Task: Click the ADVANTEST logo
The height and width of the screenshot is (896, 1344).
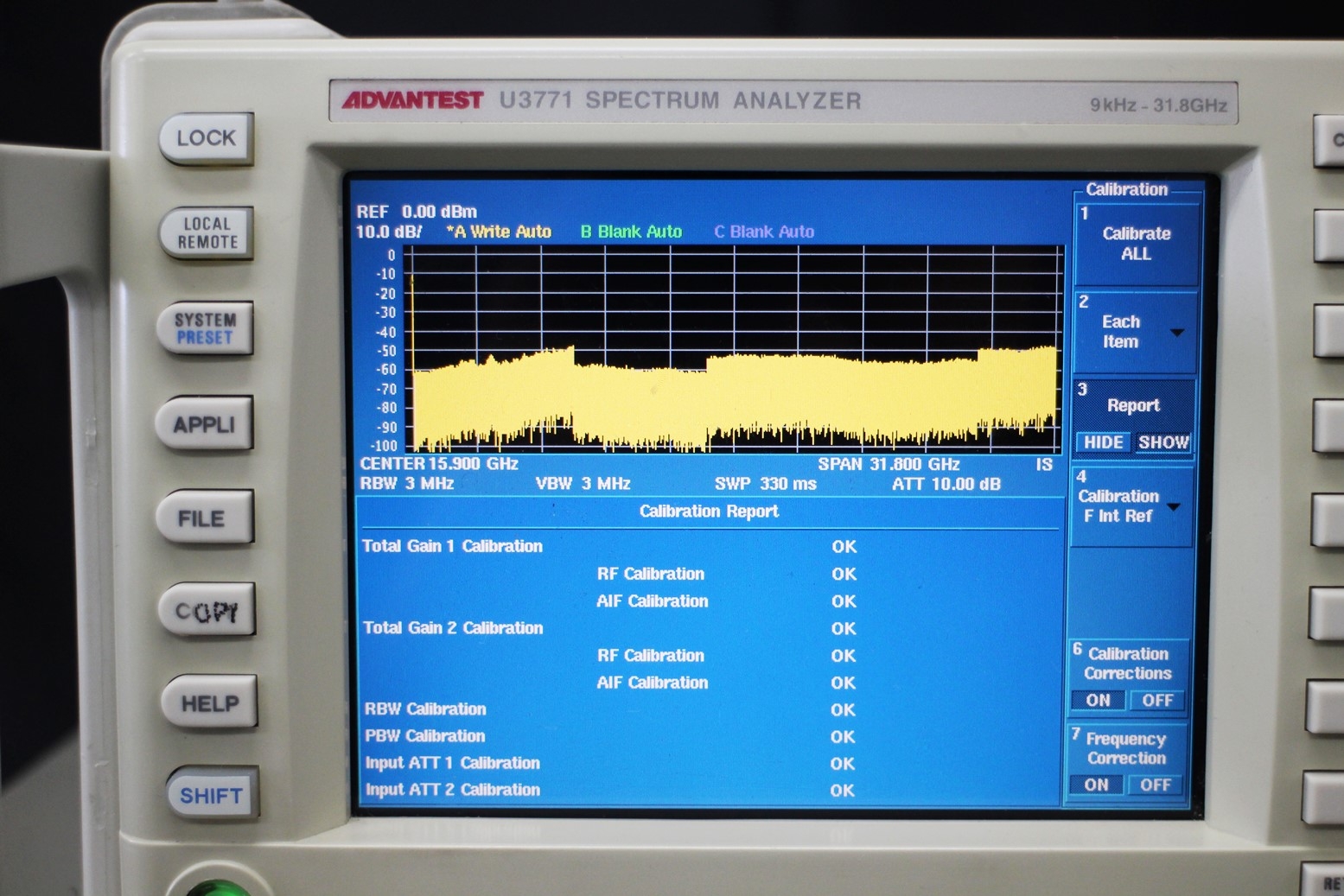Action: [x=412, y=100]
